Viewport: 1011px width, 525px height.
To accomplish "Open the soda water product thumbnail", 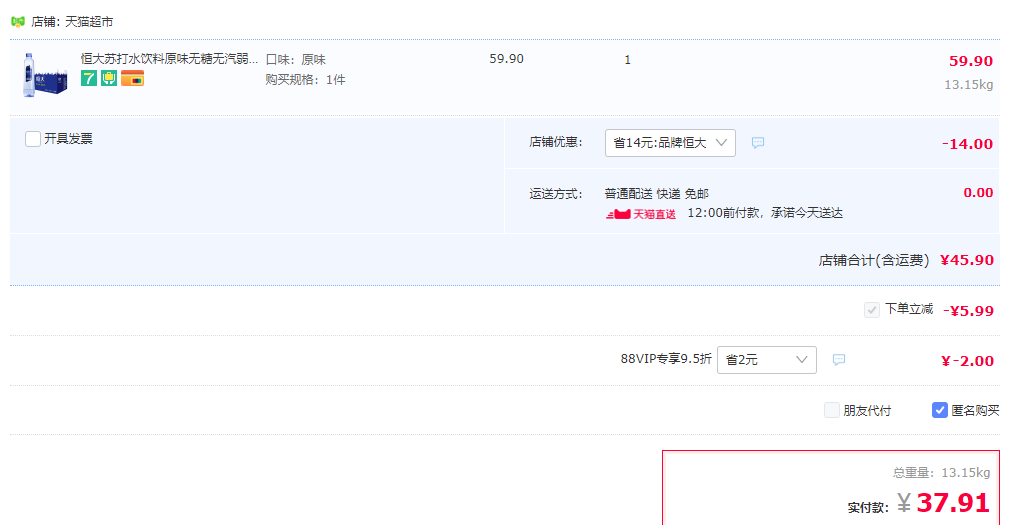I will (x=45, y=75).
